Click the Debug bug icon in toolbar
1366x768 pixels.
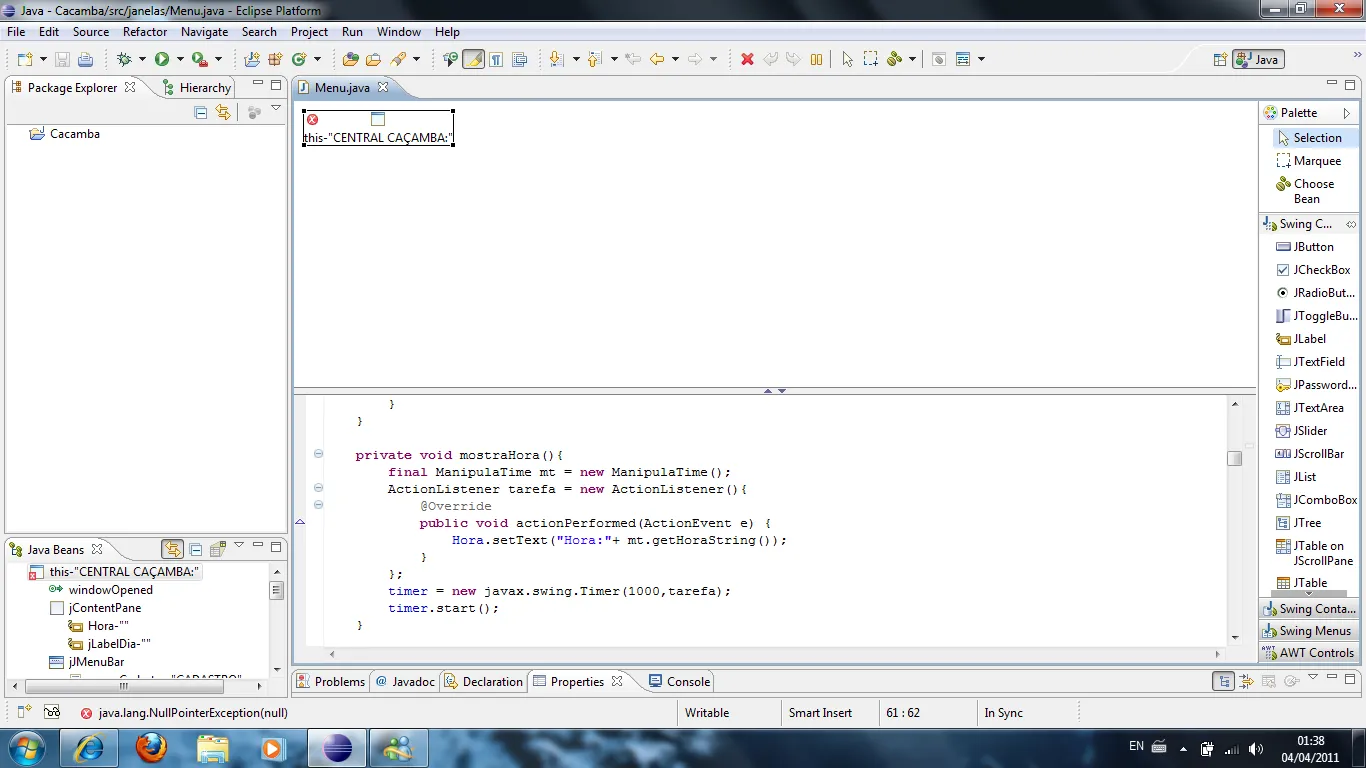(125, 60)
